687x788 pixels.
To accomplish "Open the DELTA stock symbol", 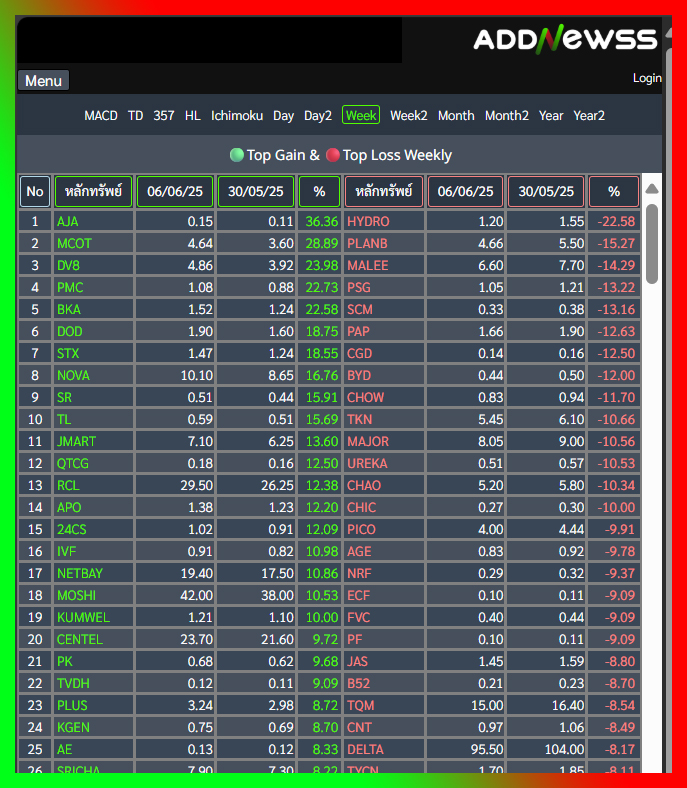I will coord(365,749).
